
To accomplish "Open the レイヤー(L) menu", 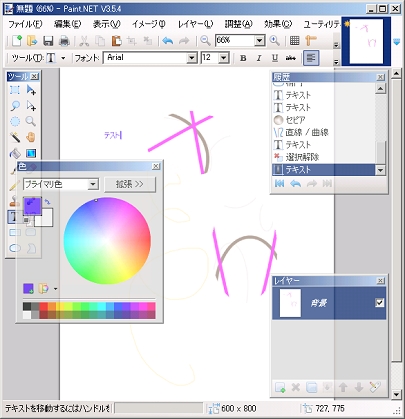I will [x=195, y=24].
